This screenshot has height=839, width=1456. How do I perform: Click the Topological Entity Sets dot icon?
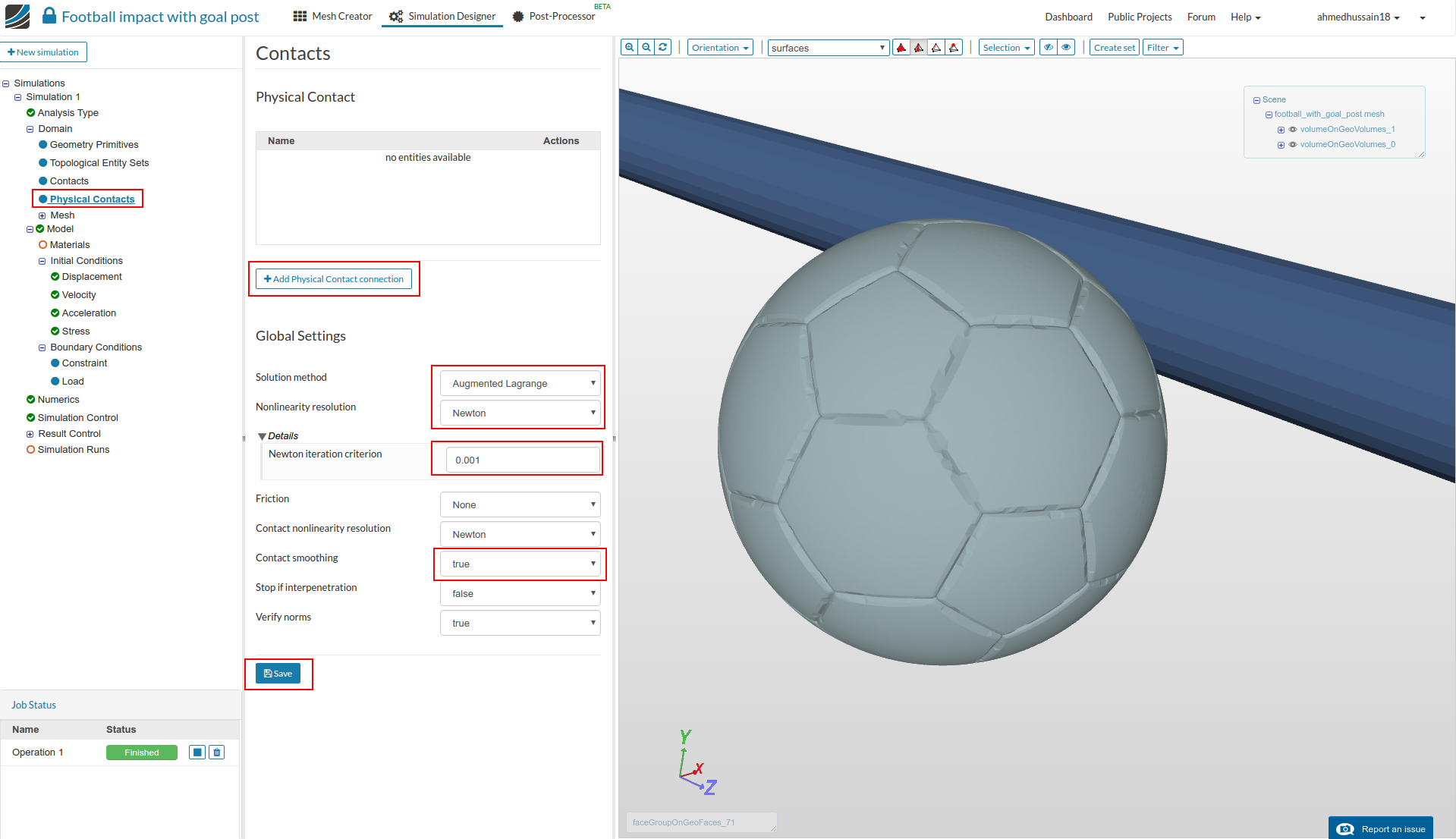click(43, 163)
